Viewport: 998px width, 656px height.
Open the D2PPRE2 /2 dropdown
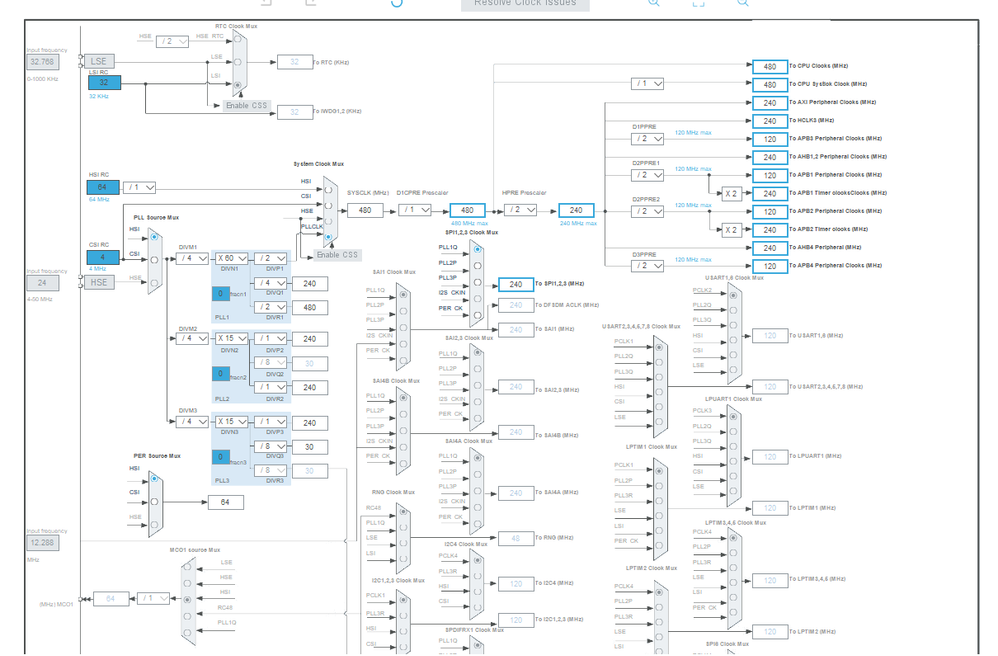click(x=648, y=211)
